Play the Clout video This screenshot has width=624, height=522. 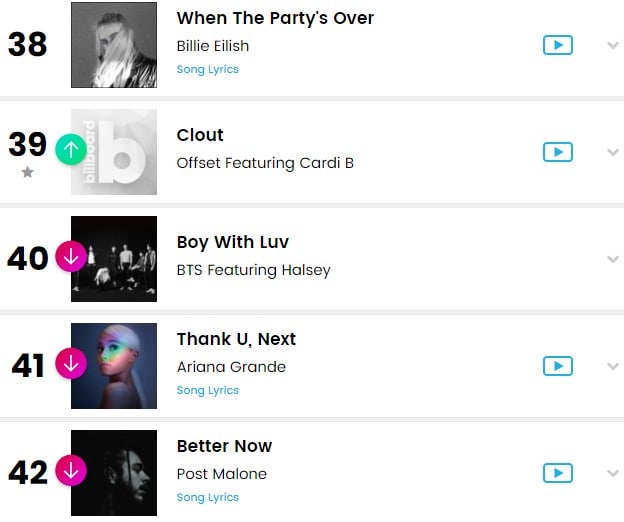(x=557, y=152)
